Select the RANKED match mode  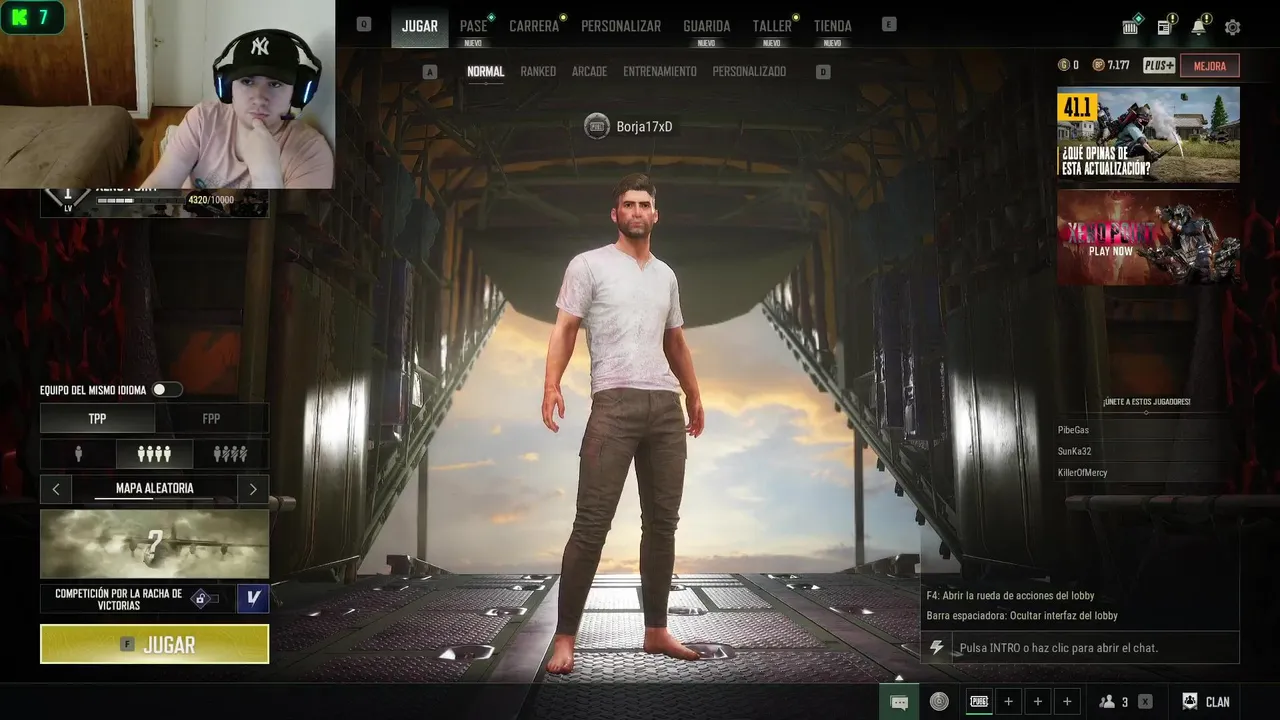[x=538, y=72]
